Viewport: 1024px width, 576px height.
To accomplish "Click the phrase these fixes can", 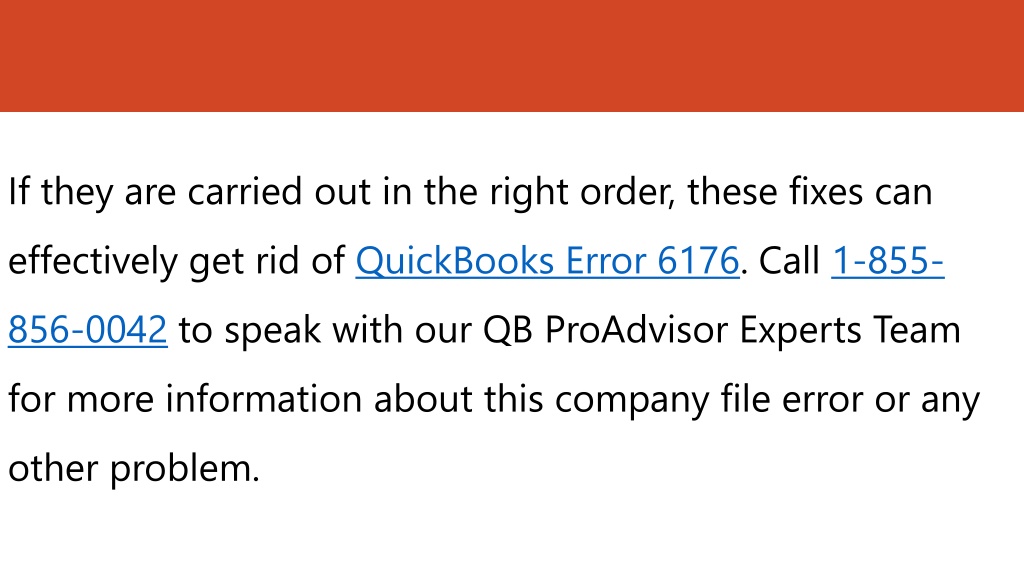I will [x=810, y=191].
